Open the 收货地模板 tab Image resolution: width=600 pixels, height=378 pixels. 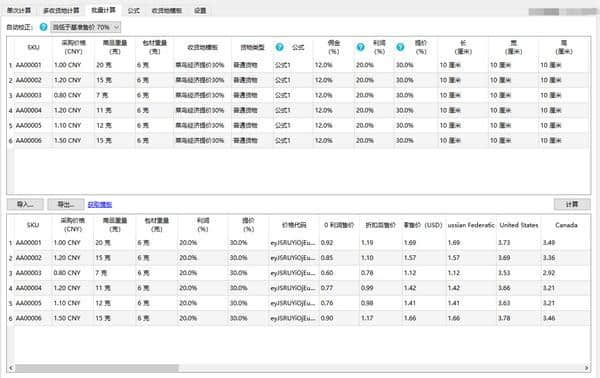tap(167, 10)
